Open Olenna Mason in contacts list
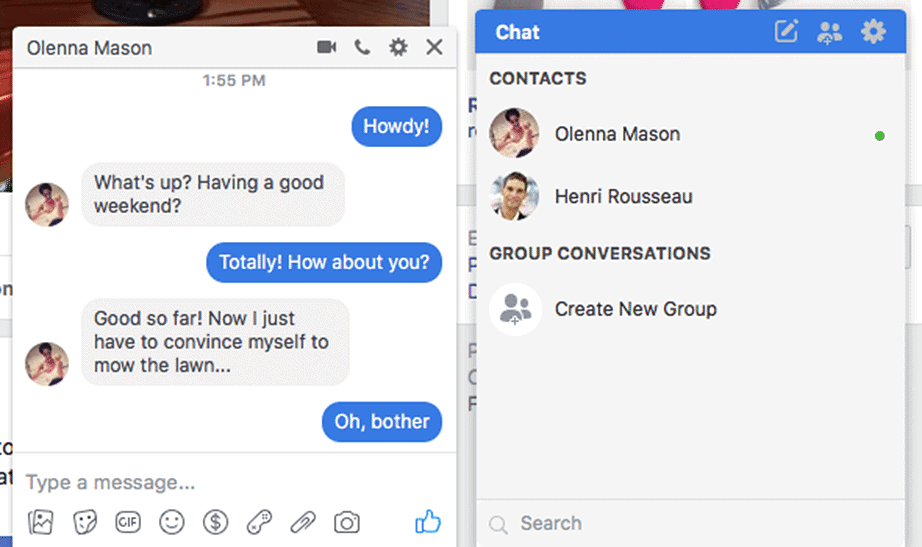The width and height of the screenshot is (922, 547). coord(617,134)
